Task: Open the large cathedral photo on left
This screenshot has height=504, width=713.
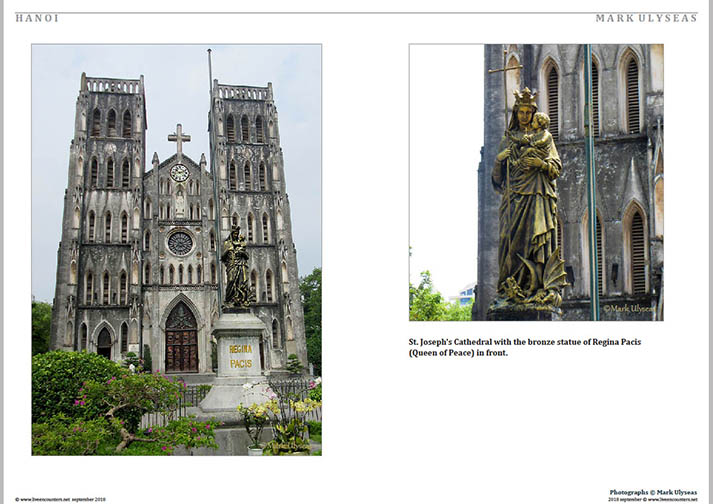Action: click(x=176, y=249)
